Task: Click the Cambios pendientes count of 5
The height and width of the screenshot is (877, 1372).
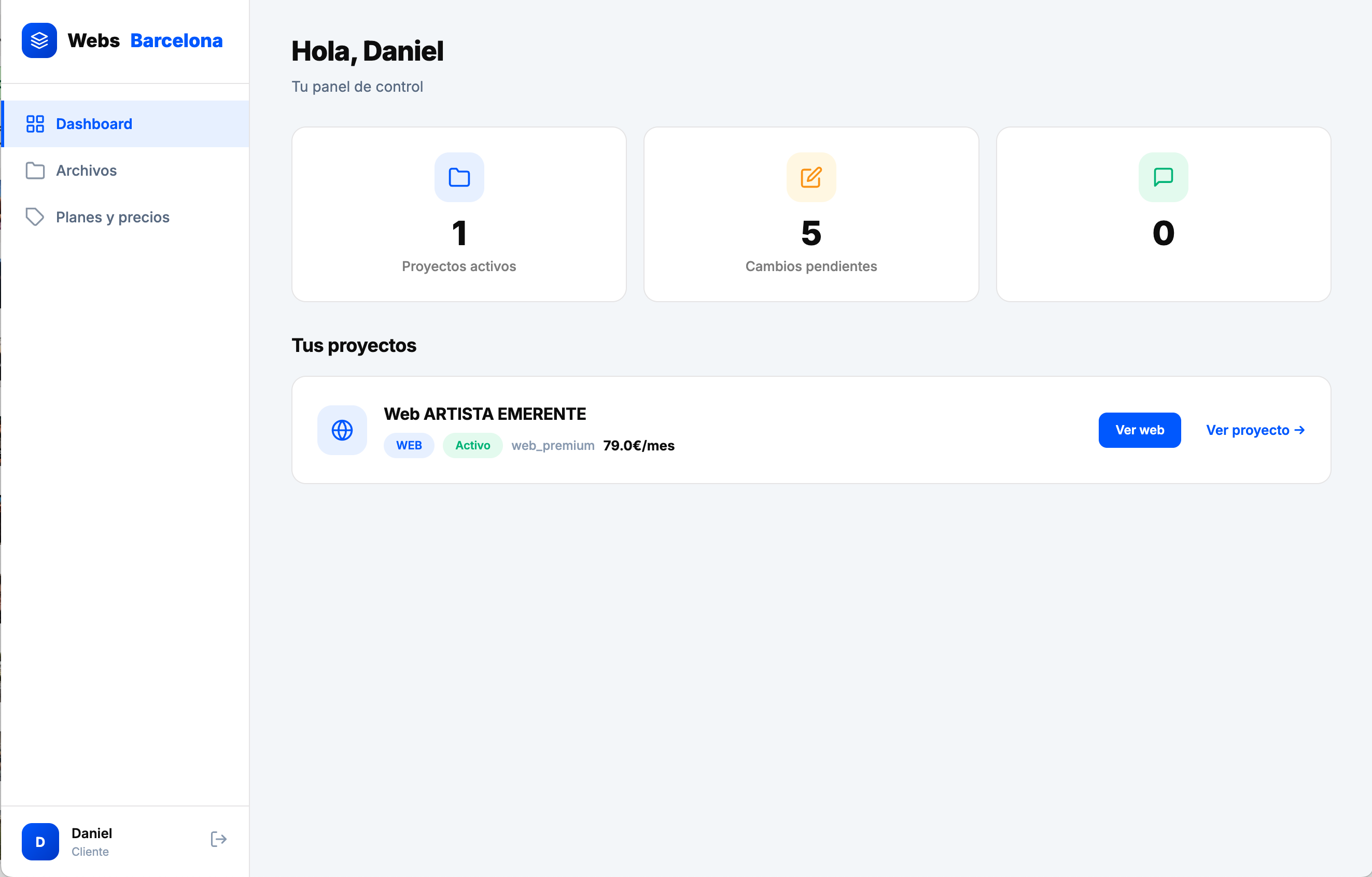Action: tap(811, 233)
